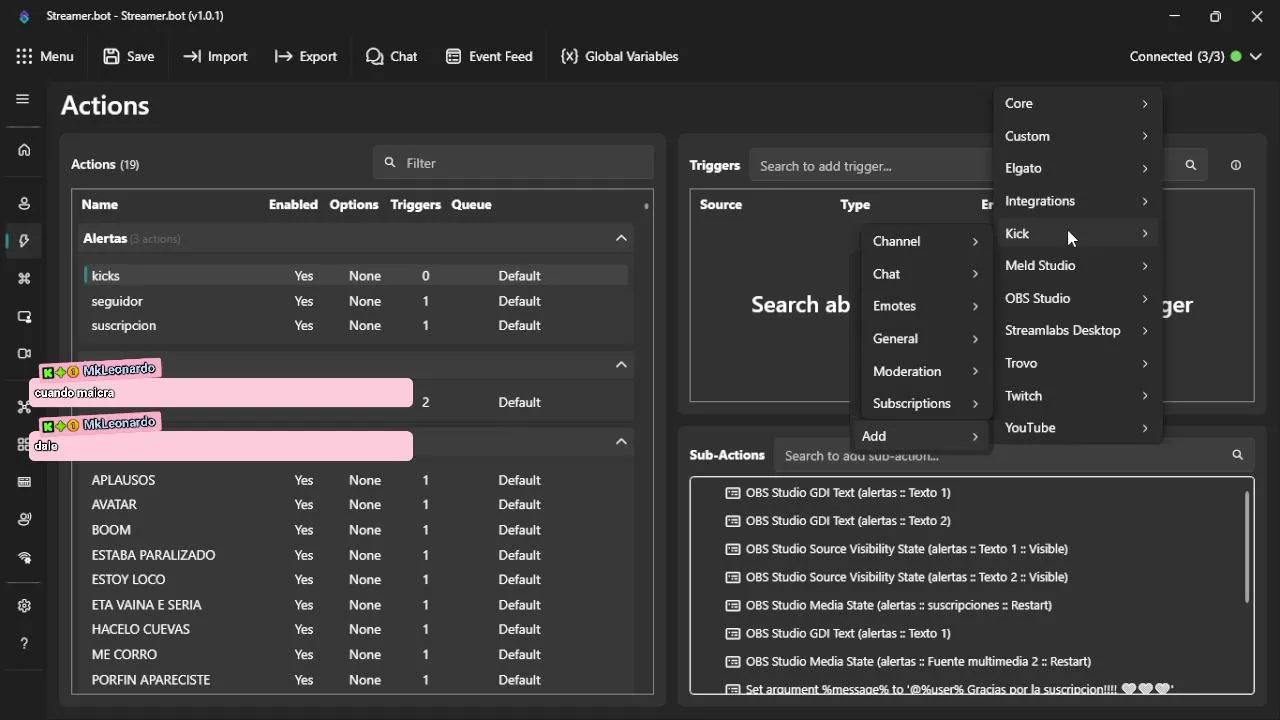
Task: Select OBS Media State suscripciones Restart sub-action
Action: click(888, 605)
